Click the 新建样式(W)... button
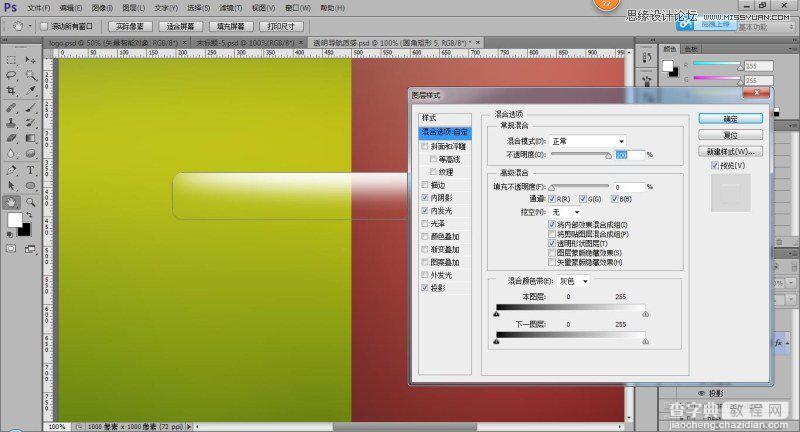Viewport: 800px width, 432px height. coord(731,151)
